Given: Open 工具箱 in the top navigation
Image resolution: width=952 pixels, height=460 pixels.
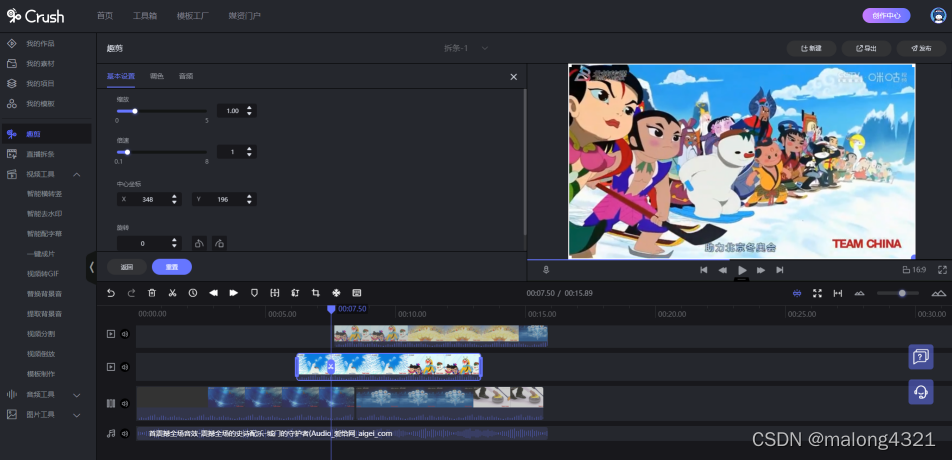Looking at the screenshot, I should [x=145, y=16].
